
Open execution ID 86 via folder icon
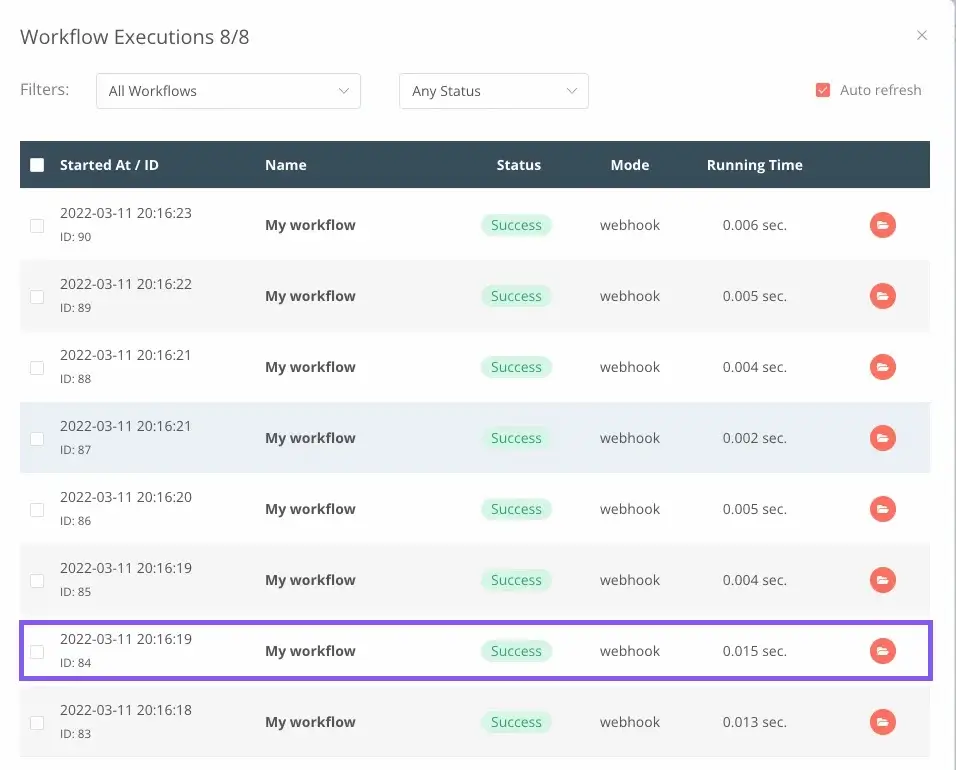pyautogui.click(x=882, y=509)
